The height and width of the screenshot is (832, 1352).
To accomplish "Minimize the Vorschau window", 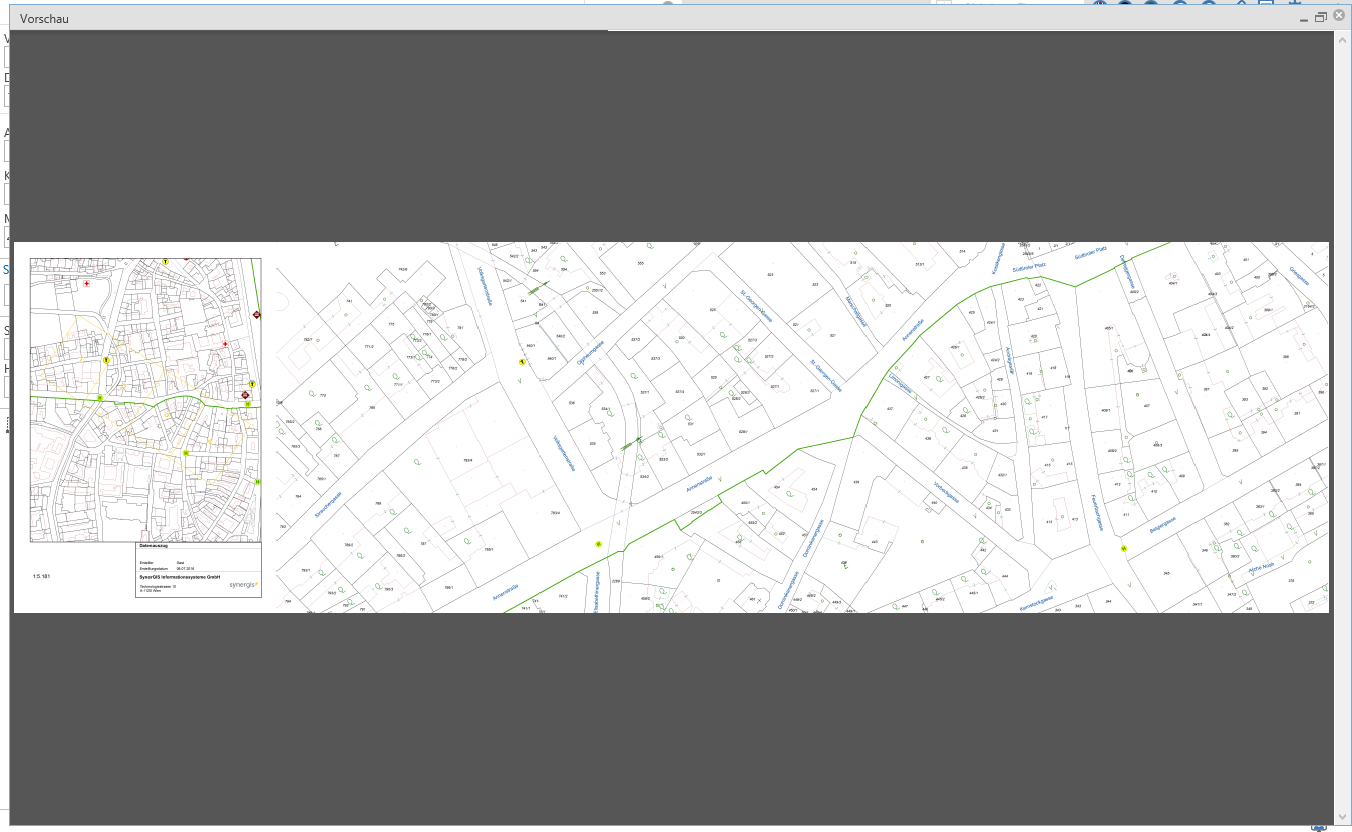I will (x=1303, y=18).
